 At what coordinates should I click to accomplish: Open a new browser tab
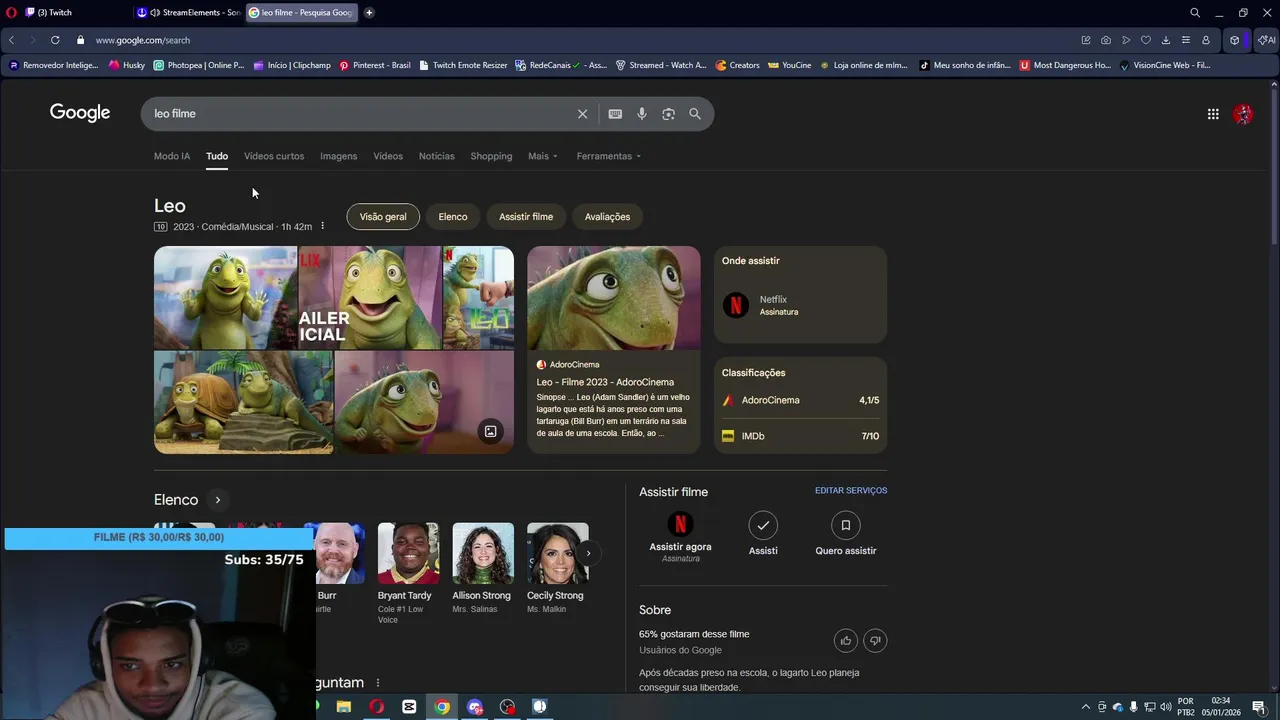tap(369, 13)
